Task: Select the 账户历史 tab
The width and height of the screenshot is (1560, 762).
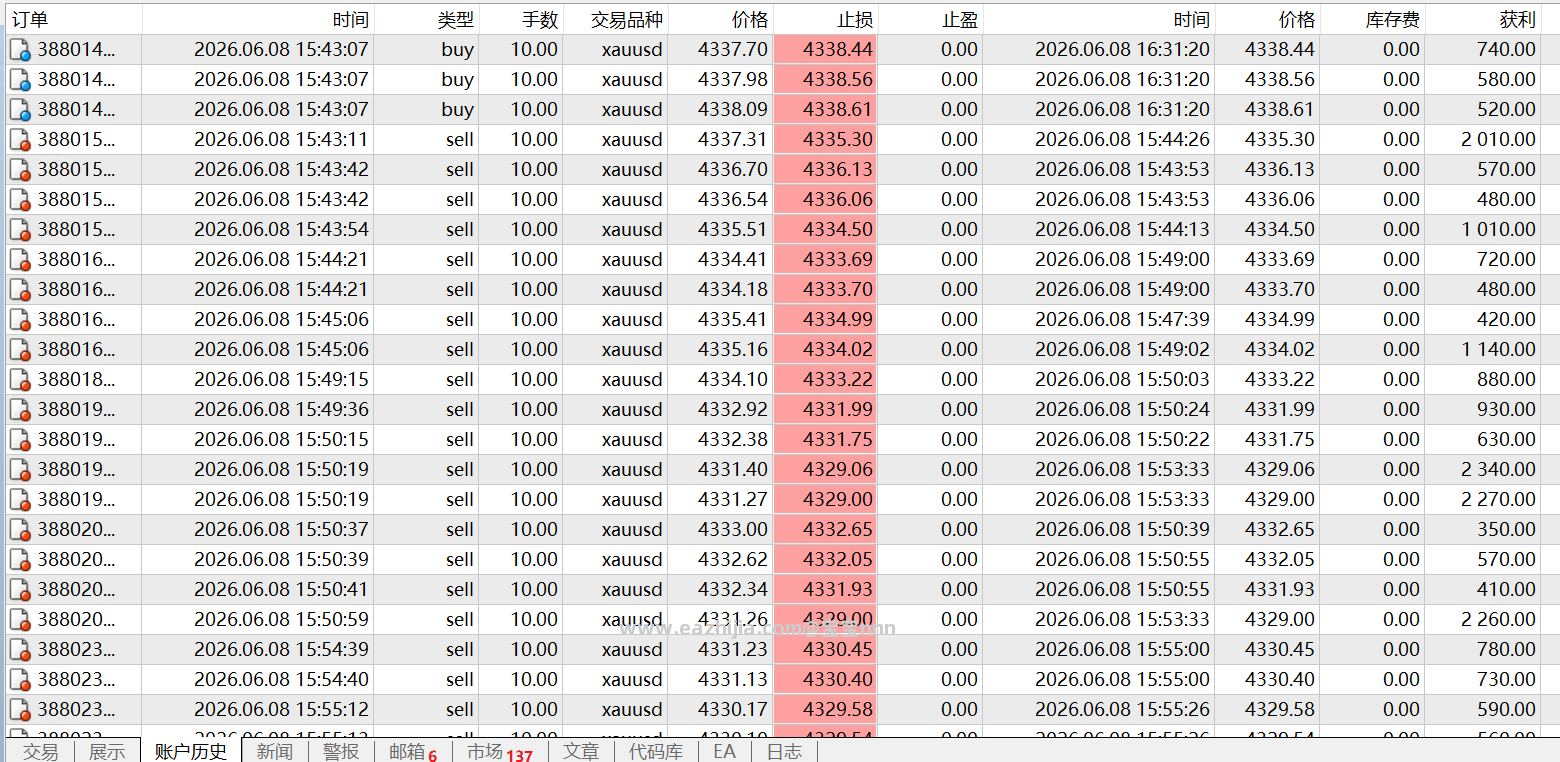Action: pyautogui.click(x=191, y=751)
